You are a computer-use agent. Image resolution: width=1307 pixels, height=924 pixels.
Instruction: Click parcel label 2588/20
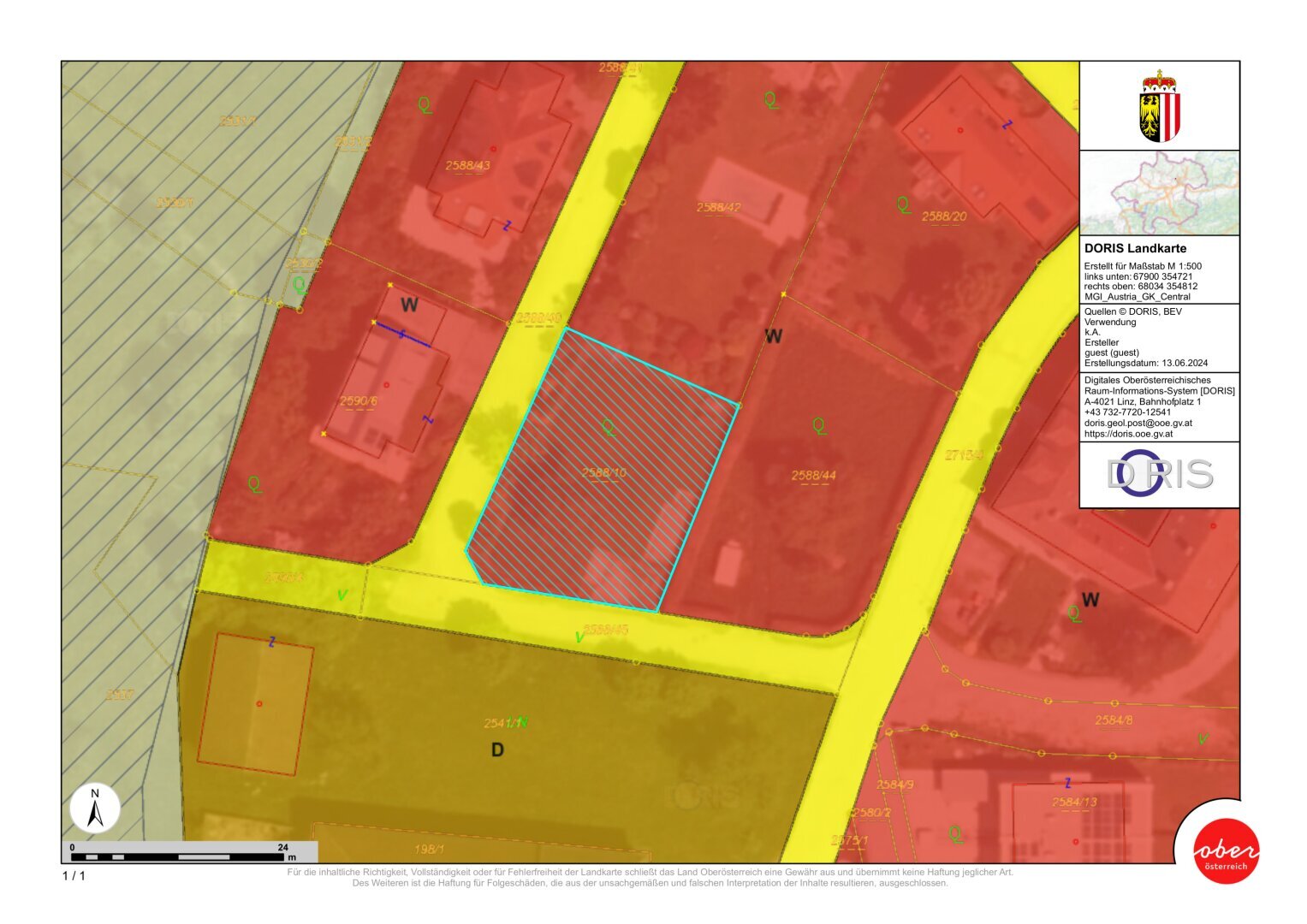pos(943,216)
